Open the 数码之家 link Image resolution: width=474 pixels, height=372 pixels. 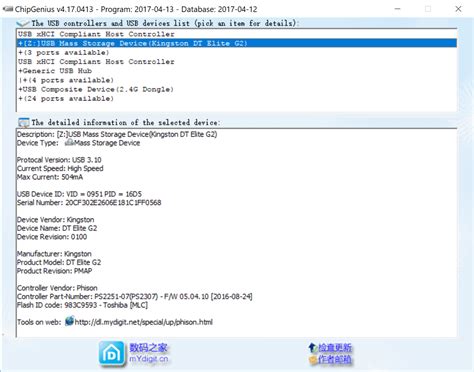click(x=148, y=347)
